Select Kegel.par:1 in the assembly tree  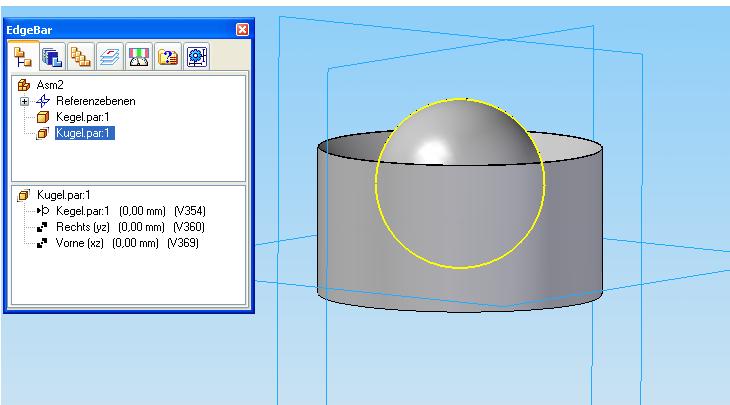coord(84,117)
